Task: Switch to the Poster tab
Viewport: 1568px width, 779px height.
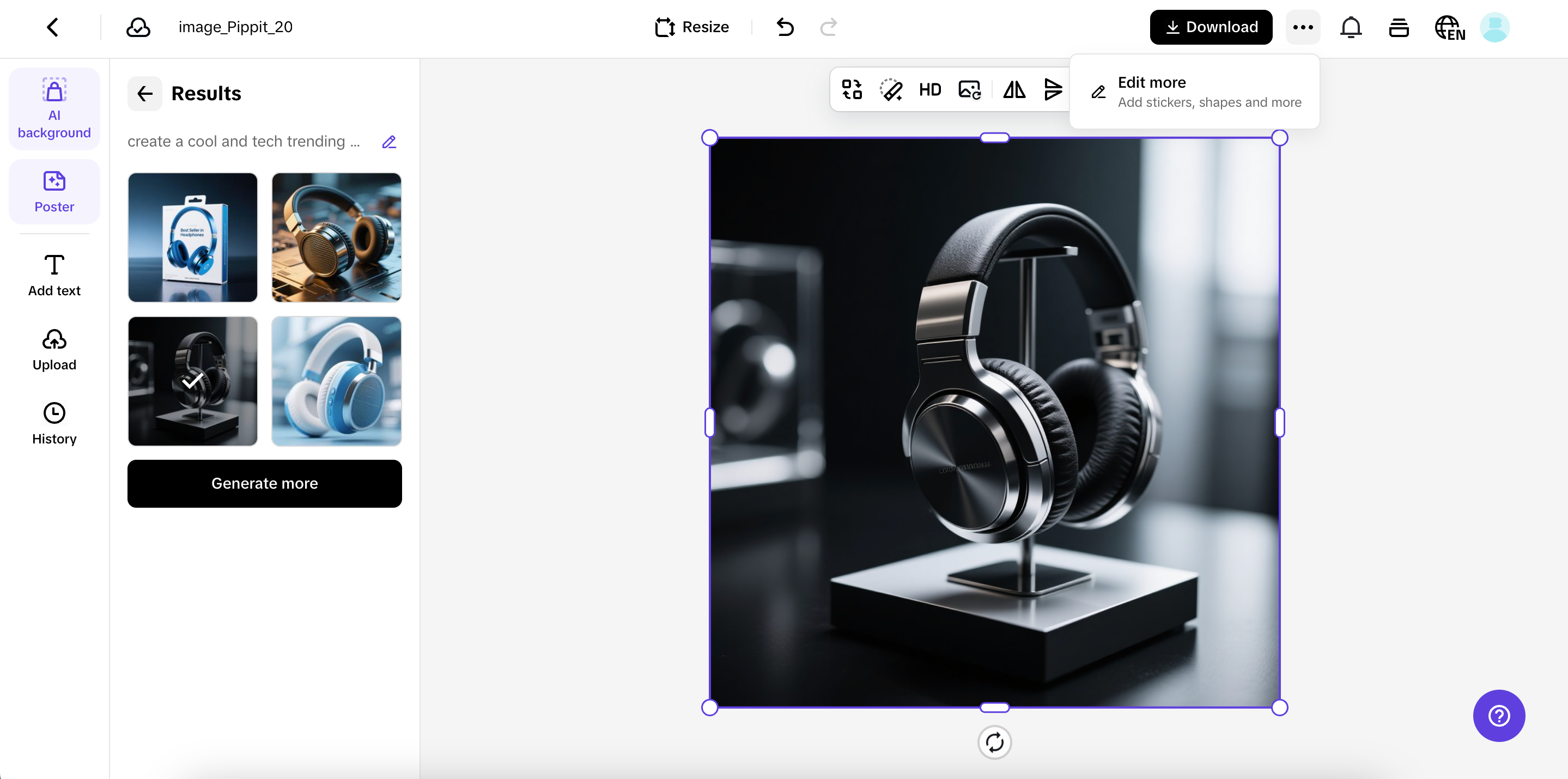Action: tap(54, 192)
